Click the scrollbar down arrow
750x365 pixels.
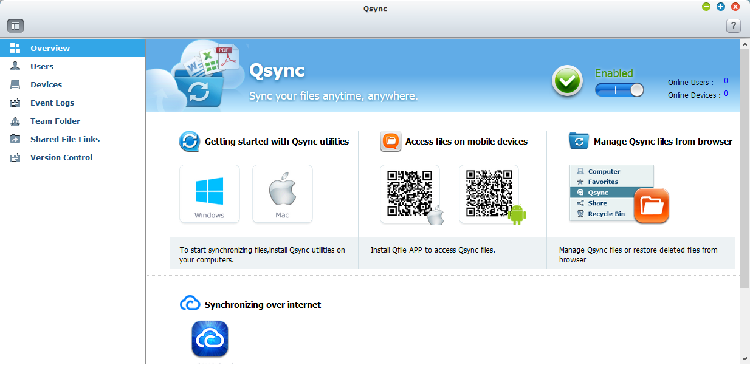tap(745, 359)
